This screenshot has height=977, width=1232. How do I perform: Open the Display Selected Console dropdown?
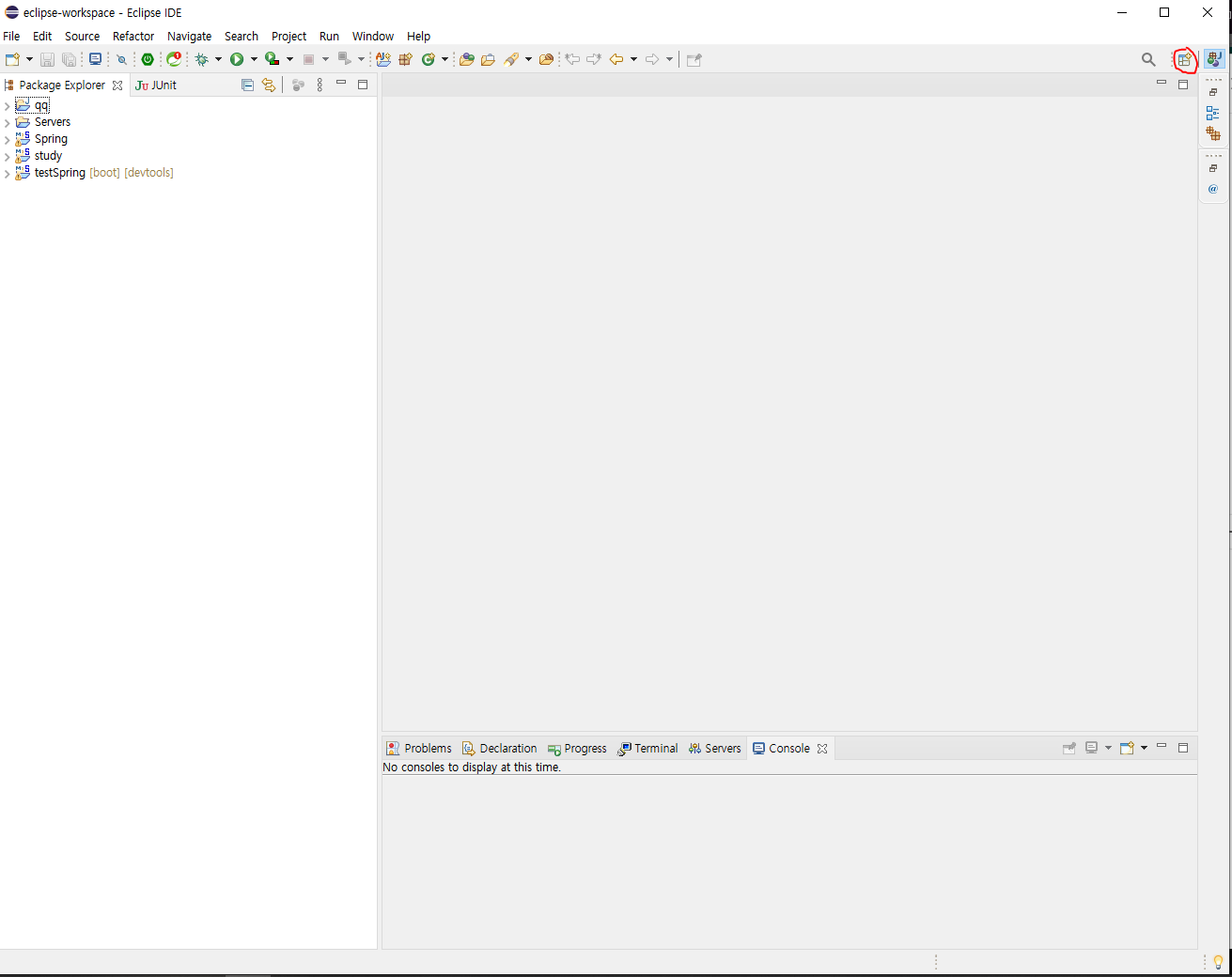click(x=1108, y=748)
